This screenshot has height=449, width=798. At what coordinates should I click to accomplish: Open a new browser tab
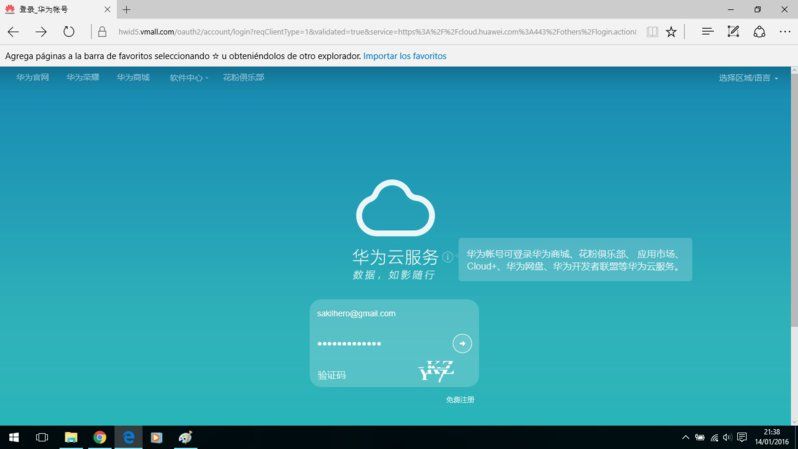(126, 9)
